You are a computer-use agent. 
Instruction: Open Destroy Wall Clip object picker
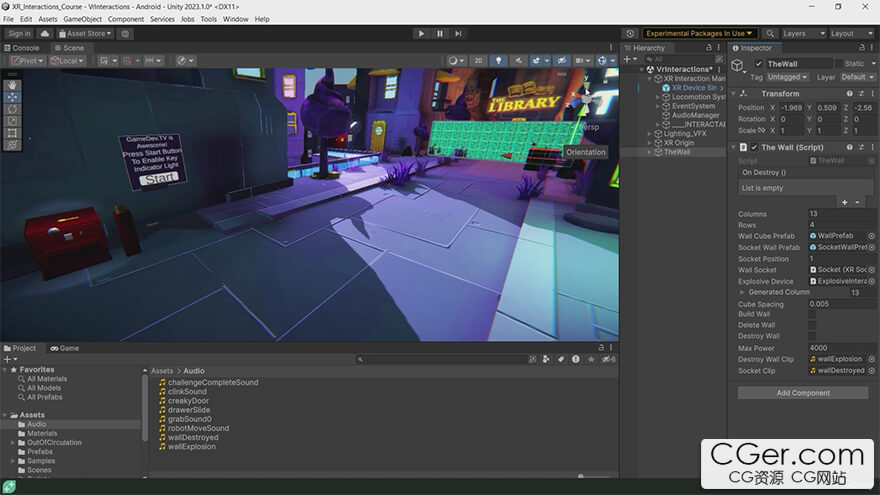point(872,359)
